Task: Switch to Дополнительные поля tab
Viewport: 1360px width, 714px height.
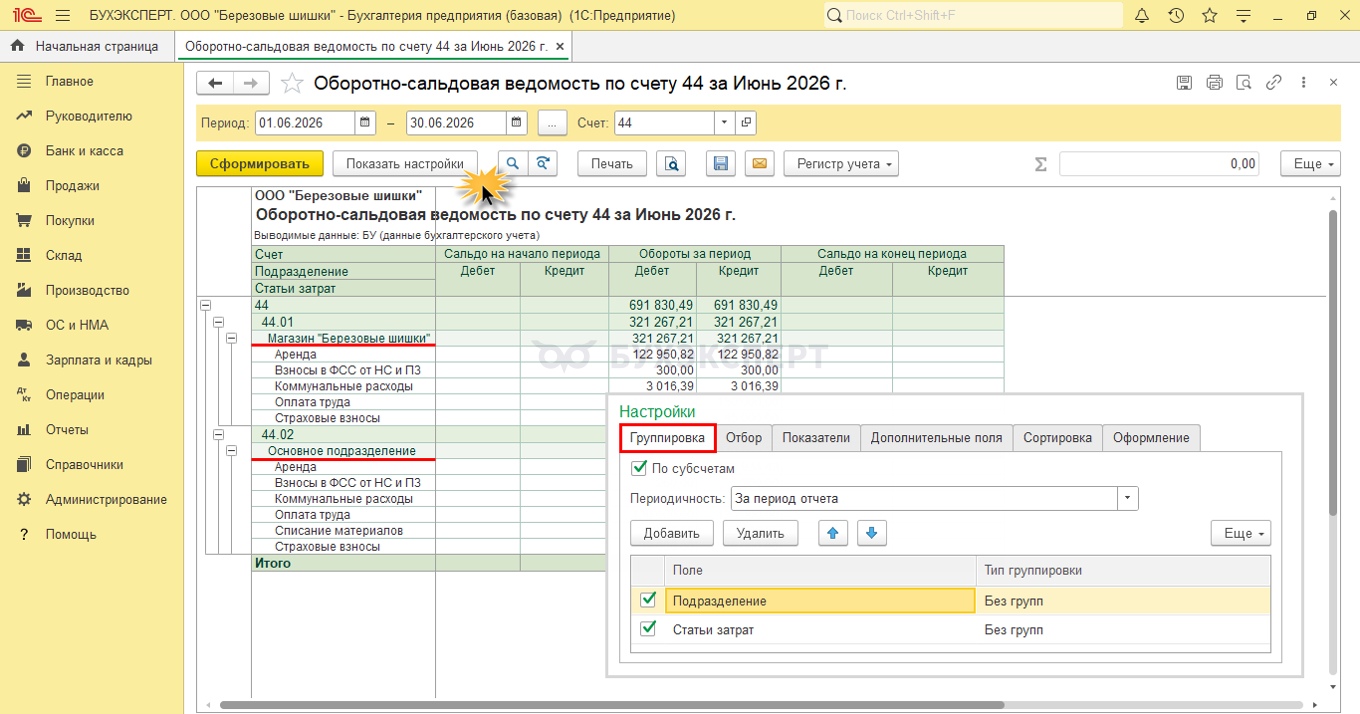Action: pyautogui.click(x=936, y=438)
